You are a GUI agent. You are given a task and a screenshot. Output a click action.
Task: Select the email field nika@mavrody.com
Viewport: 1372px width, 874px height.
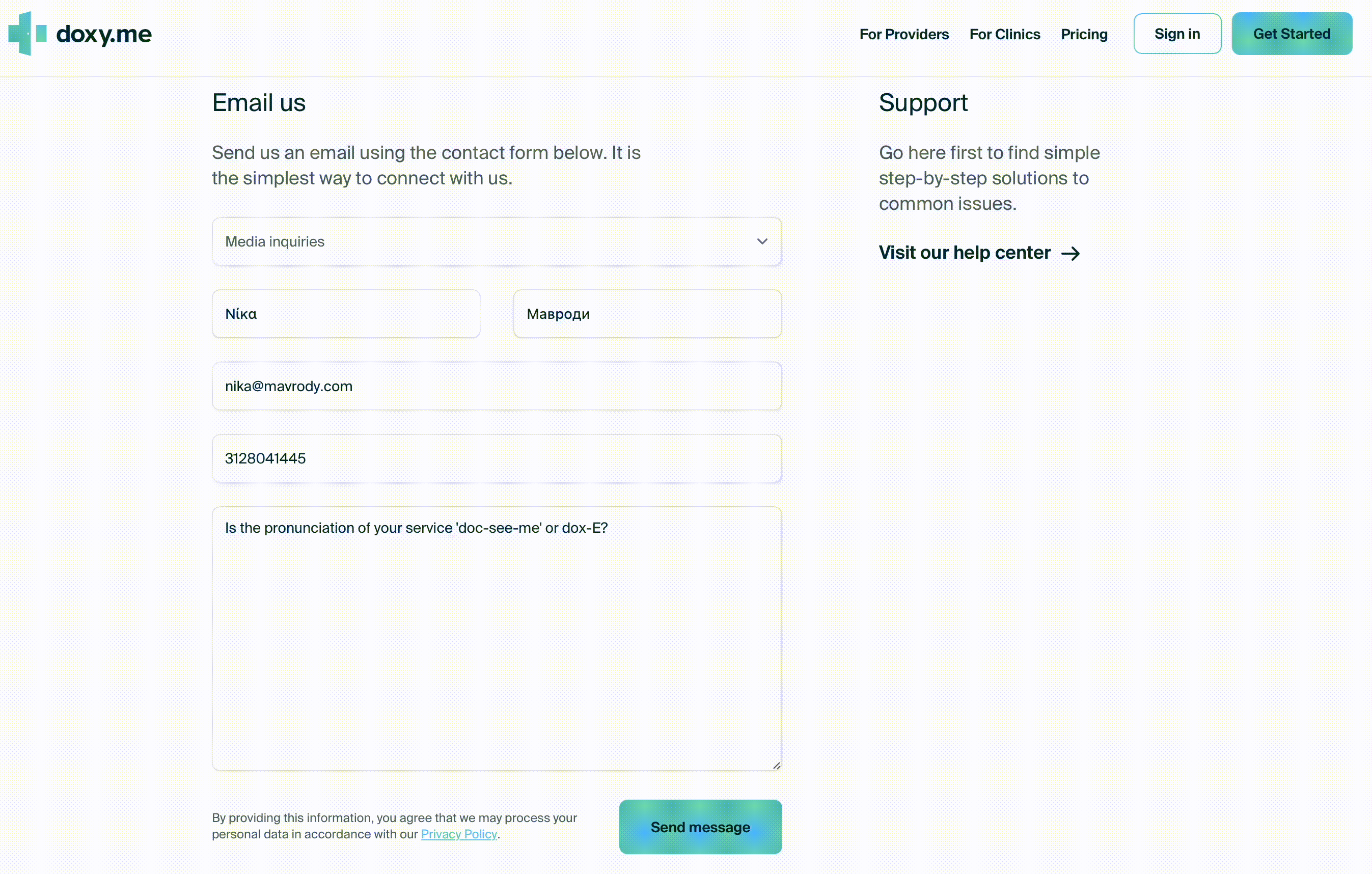(x=496, y=386)
